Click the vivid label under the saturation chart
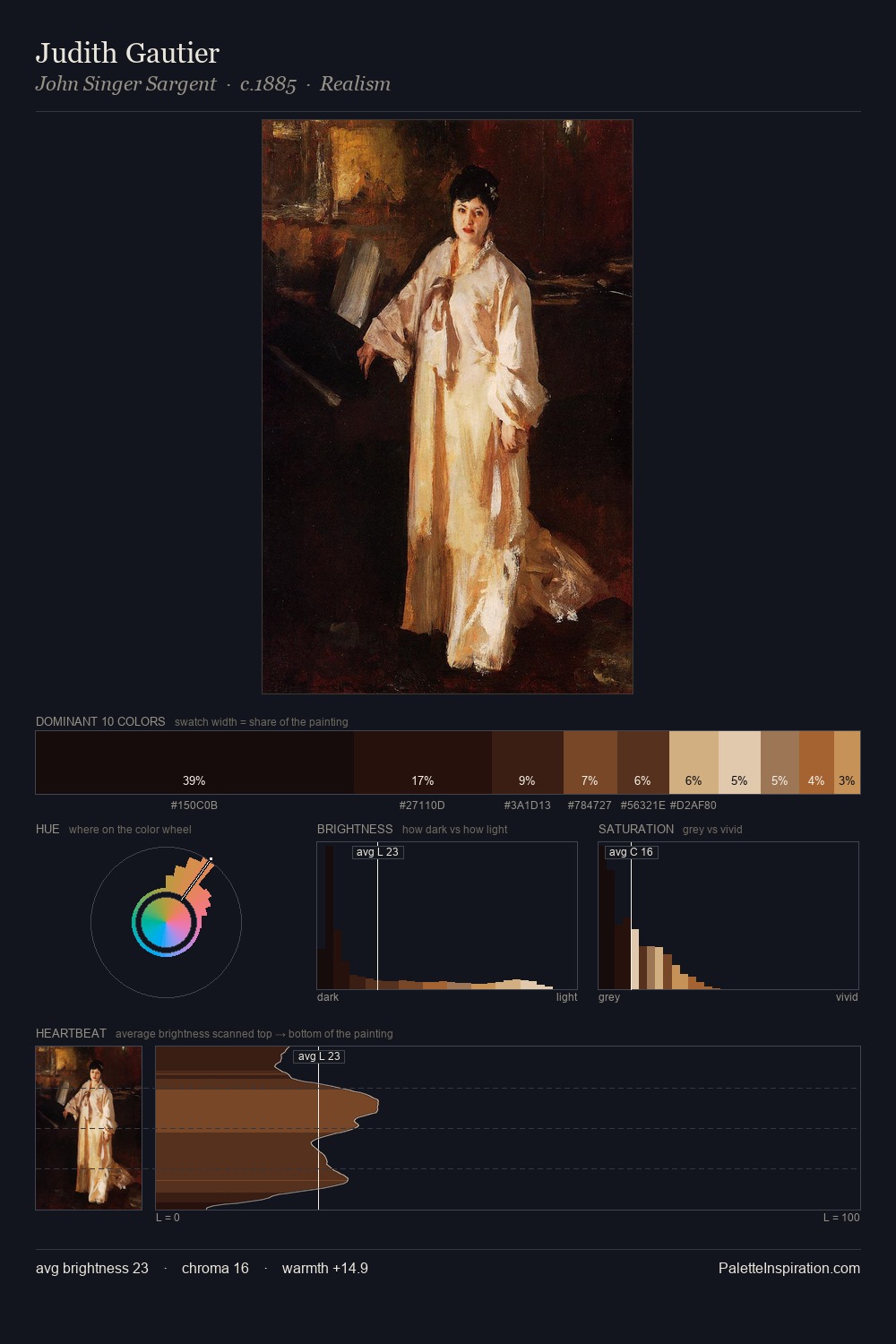896x1344 pixels. [847, 997]
